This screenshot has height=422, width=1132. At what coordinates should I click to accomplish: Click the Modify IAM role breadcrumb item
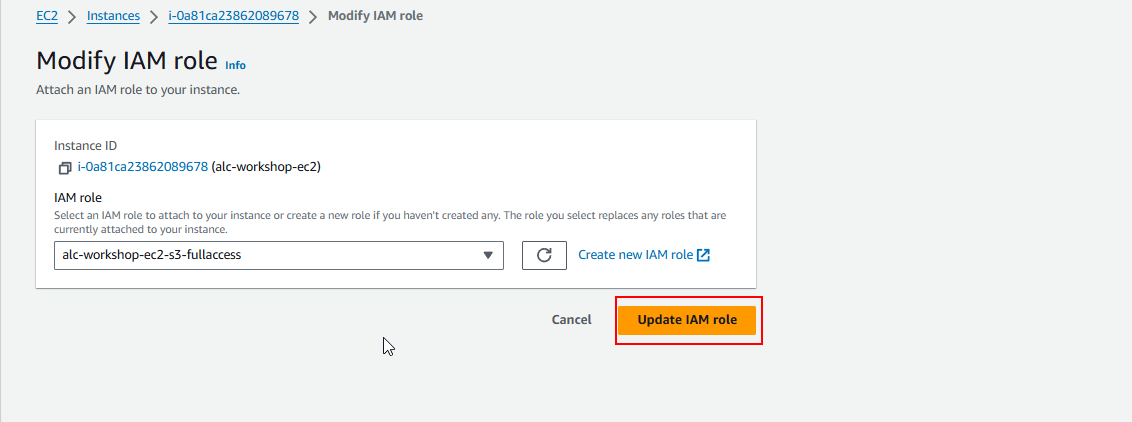pyautogui.click(x=375, y=16)
